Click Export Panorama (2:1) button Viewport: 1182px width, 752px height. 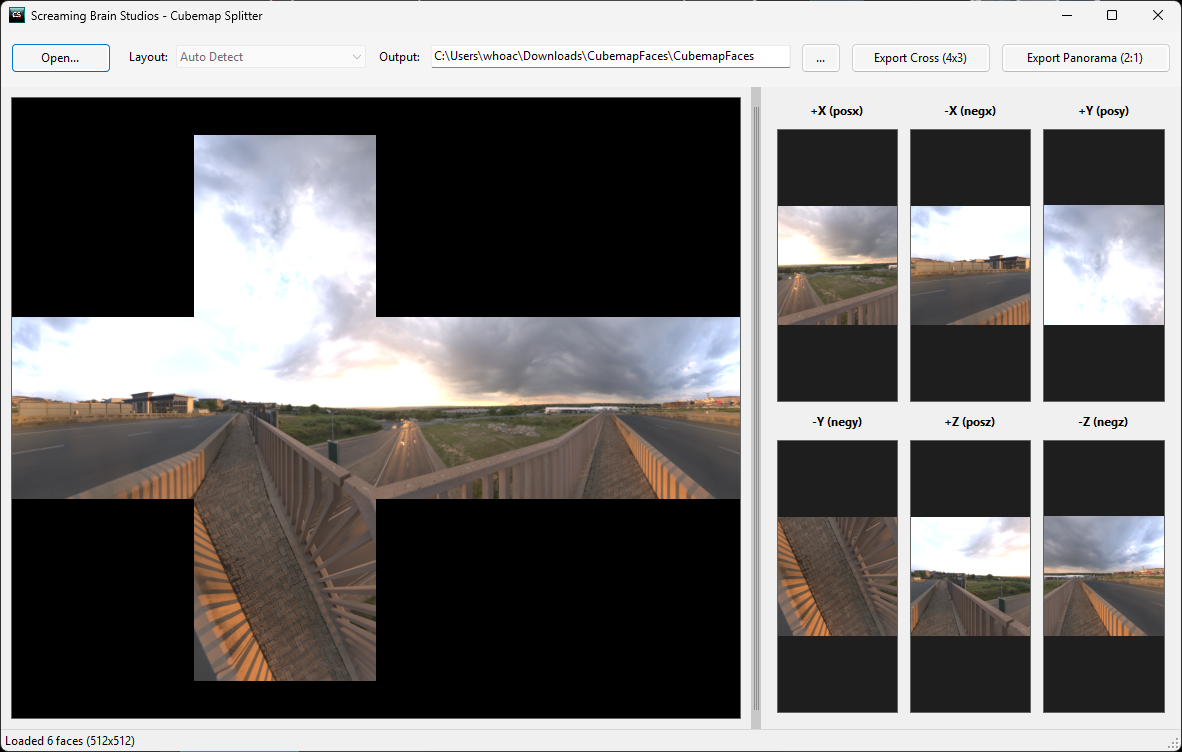tap(1086, 58)
